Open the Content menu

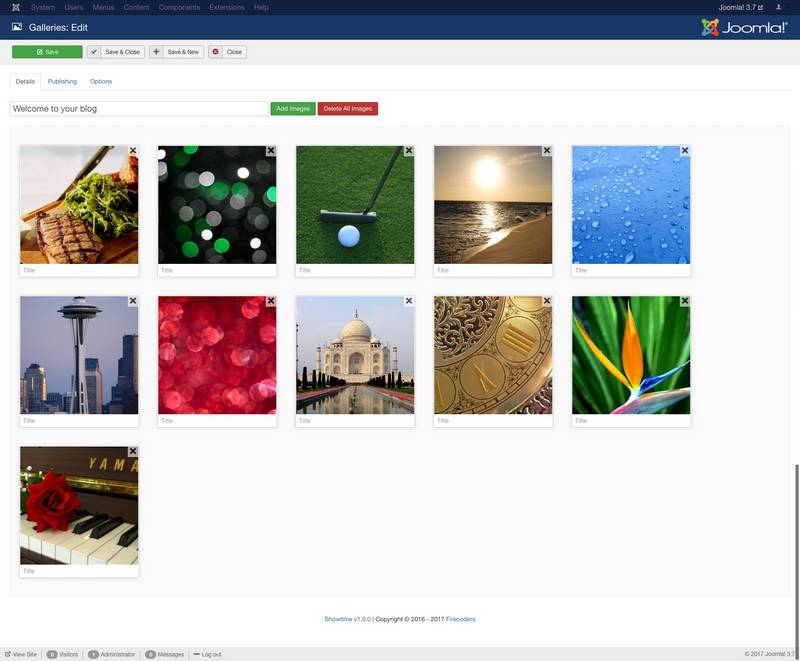[136, 7]
